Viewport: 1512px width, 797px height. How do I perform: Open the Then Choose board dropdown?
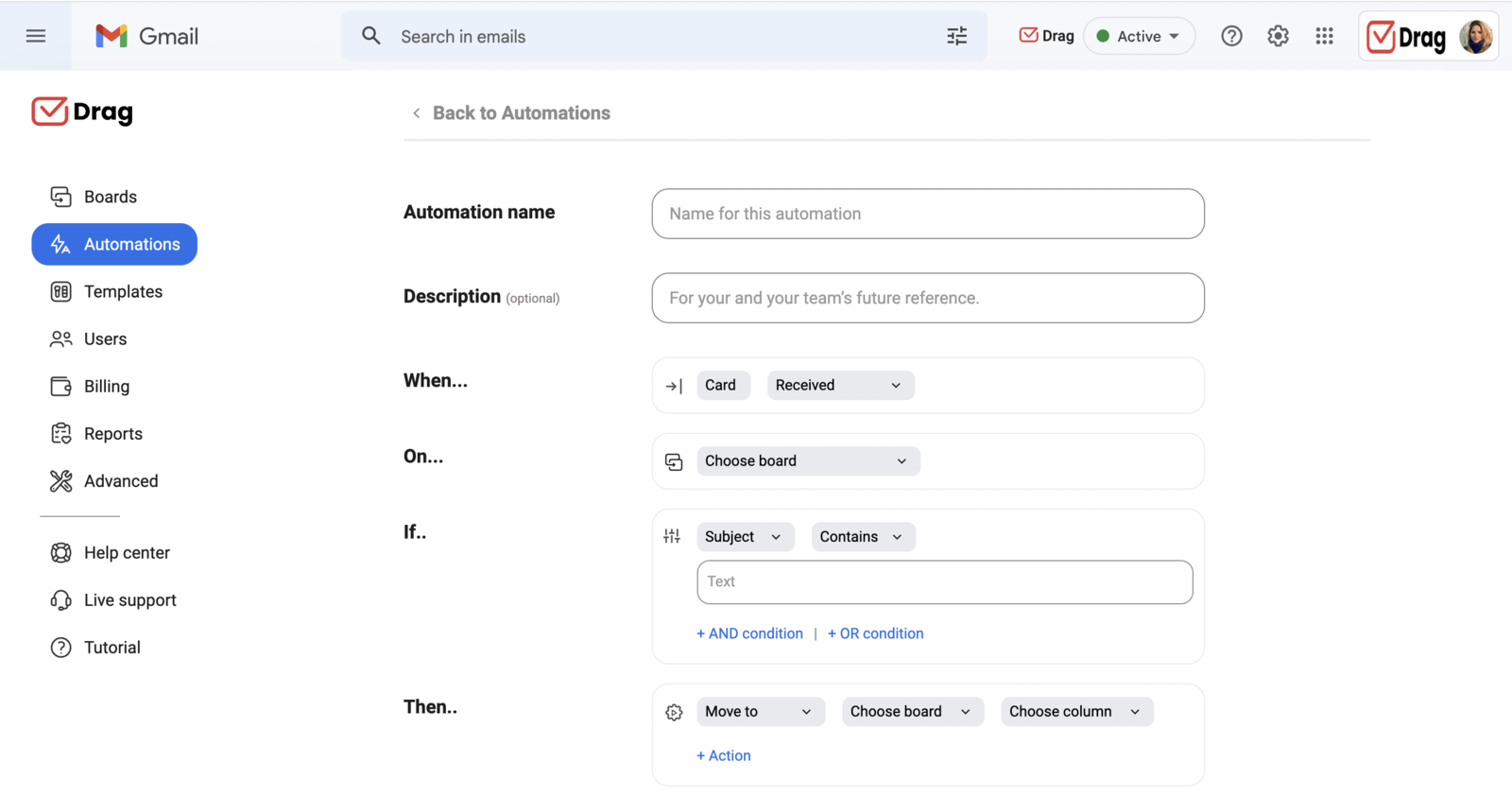click(912, 711)
